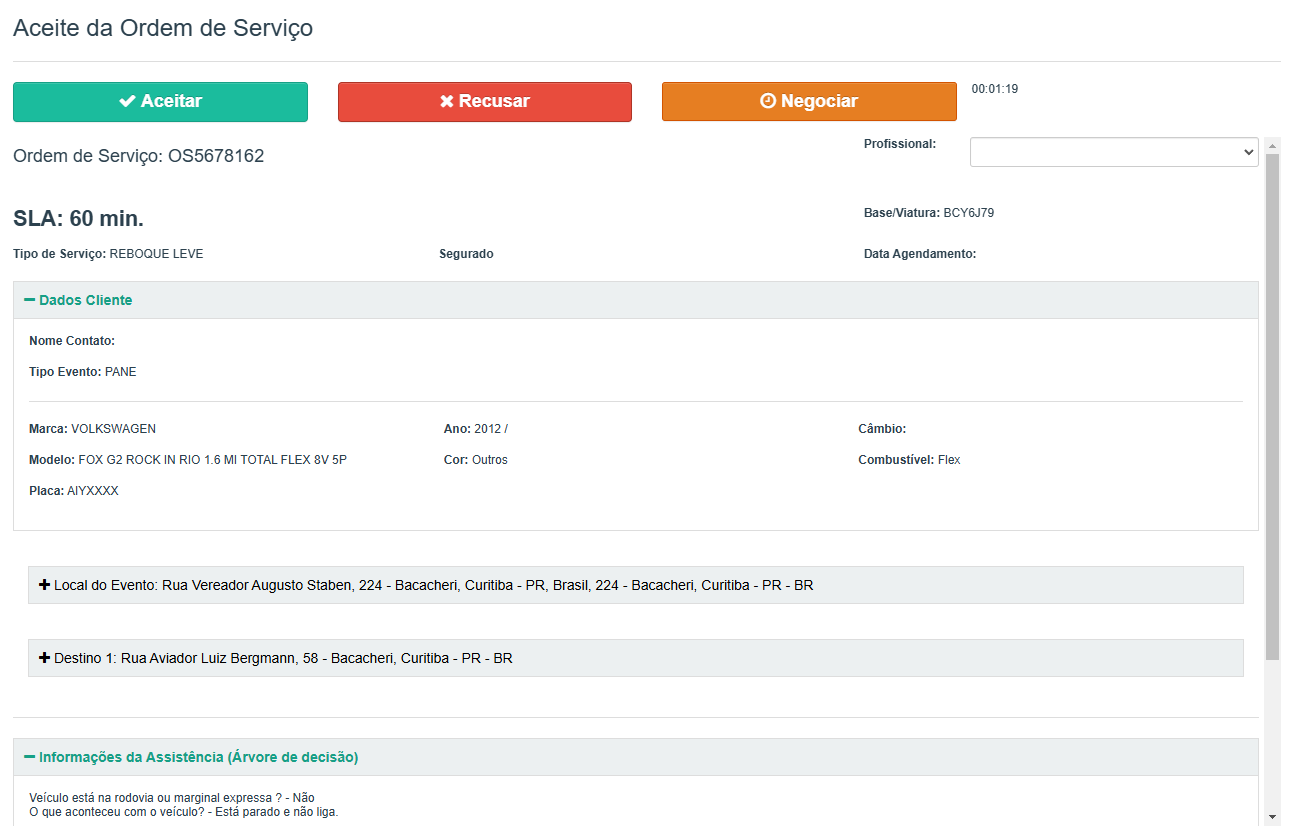Click the plus icon beside Destino 1
This screenshot has height=831, width=1289.
[x=44, y=658]
